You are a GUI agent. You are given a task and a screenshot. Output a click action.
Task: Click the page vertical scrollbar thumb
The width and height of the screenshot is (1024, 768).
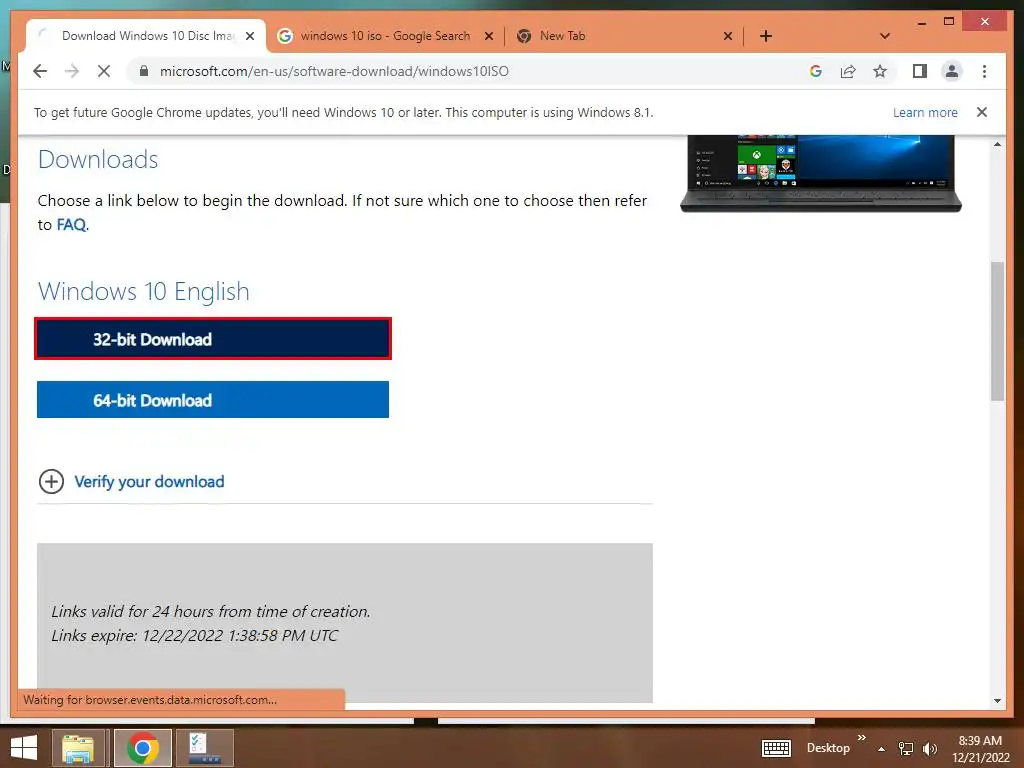coord(997,331)
